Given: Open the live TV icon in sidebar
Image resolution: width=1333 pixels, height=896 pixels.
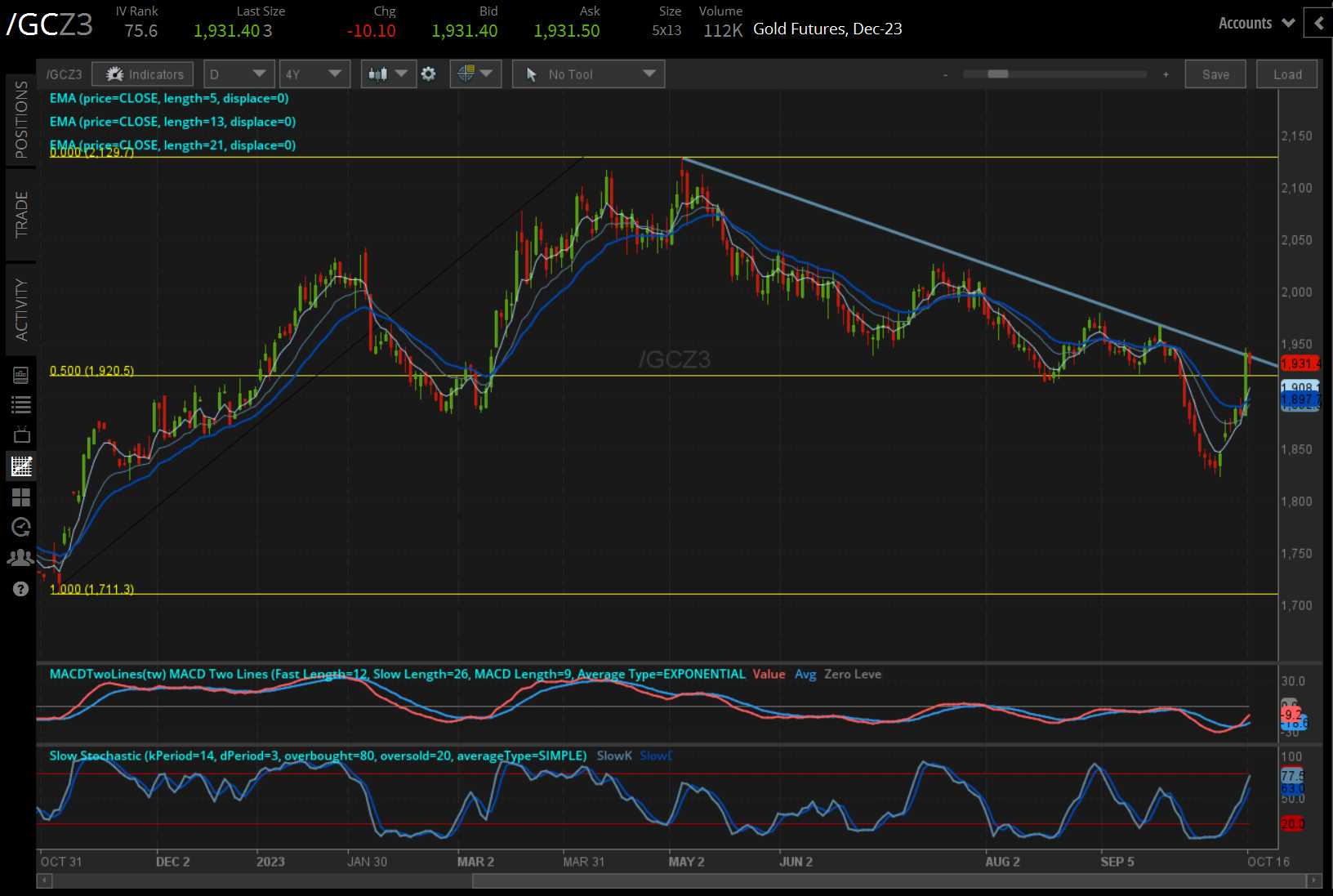Looking at the screenshot, I should coord(21,435).
